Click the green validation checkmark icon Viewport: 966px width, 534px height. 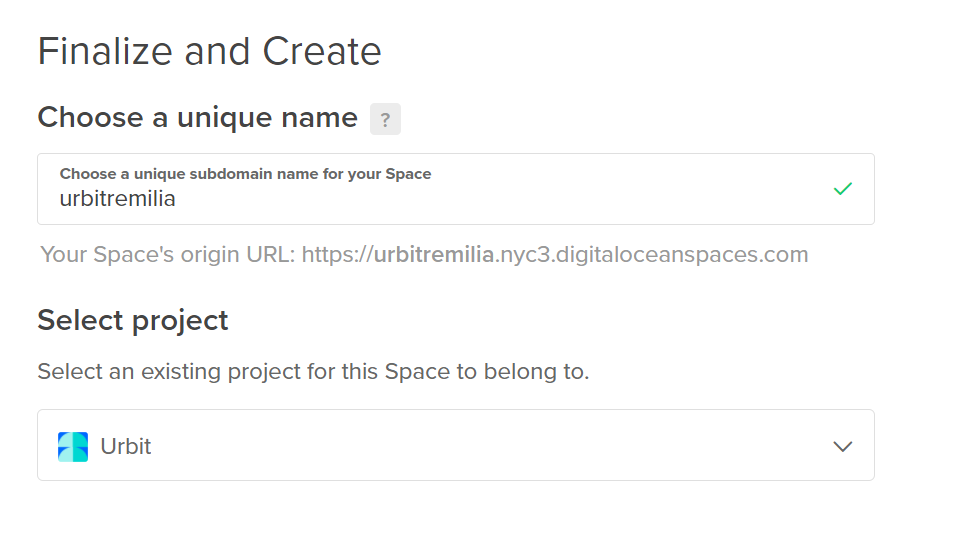(842, 188)
